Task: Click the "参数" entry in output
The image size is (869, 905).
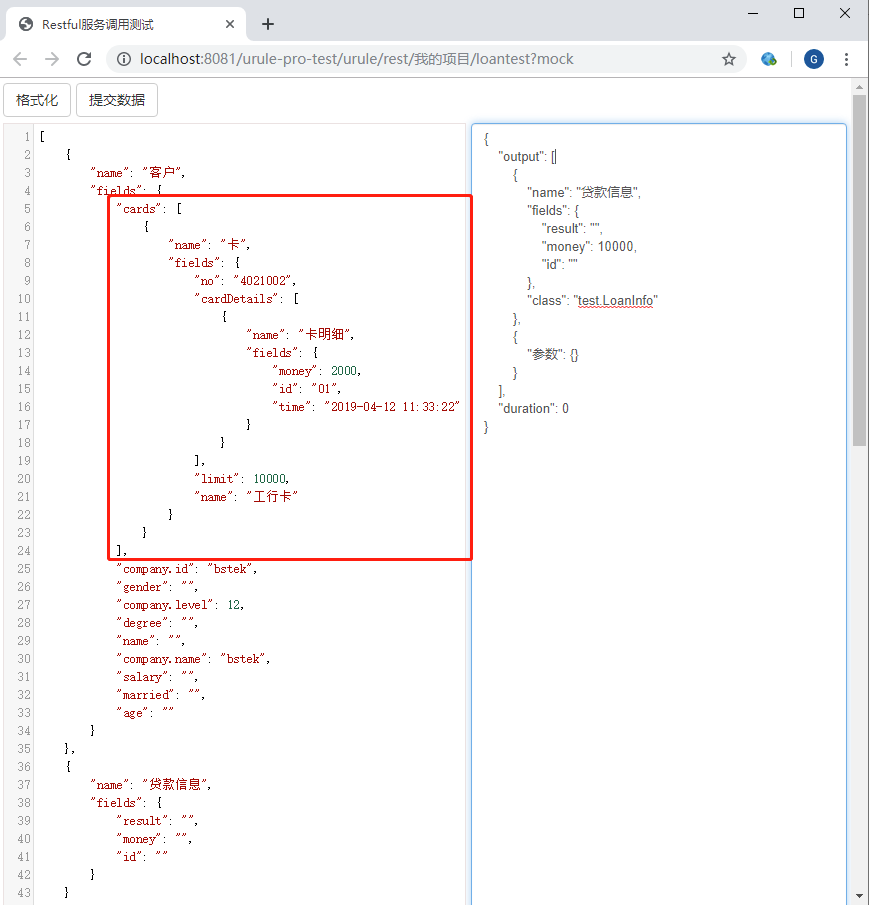Action: click(x=552, y=354)
